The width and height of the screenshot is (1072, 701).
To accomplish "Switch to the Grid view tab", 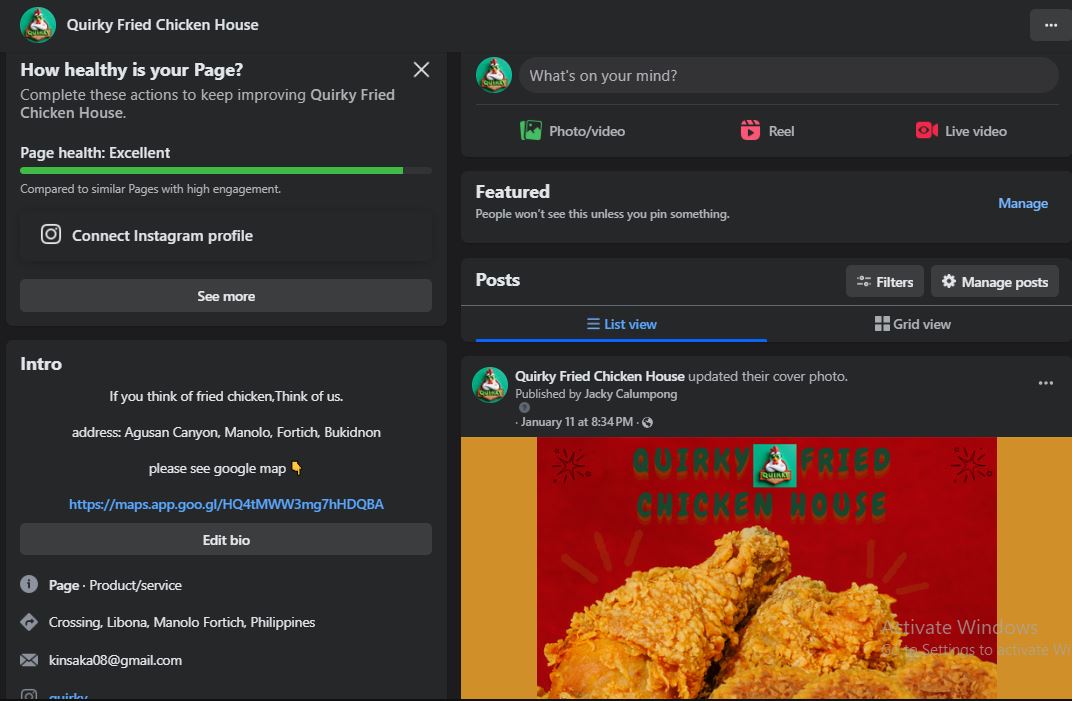I will [912, 324].
